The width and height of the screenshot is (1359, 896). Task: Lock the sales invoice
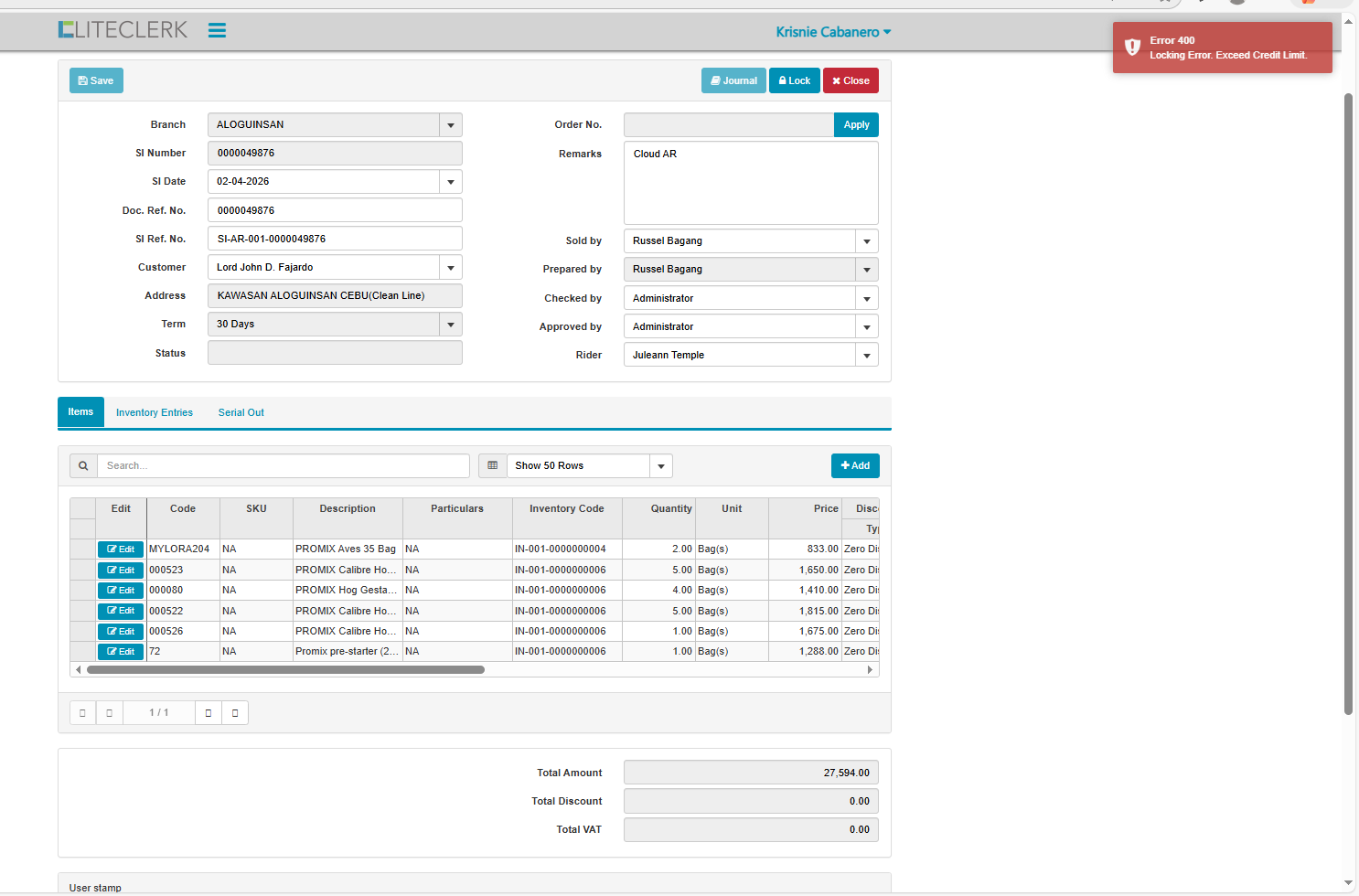[x=794, y=80]
